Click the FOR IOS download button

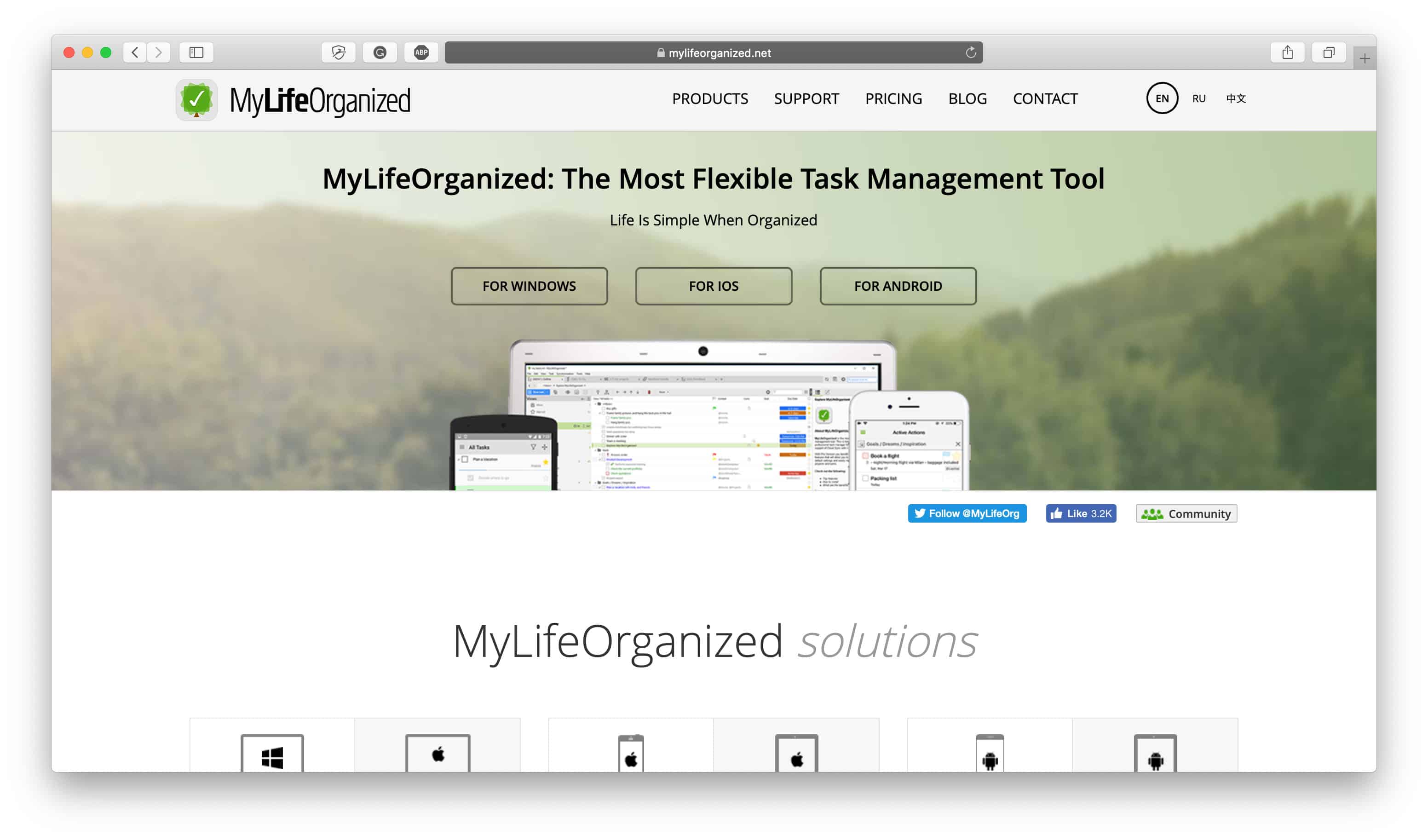(x=713, y=286)
